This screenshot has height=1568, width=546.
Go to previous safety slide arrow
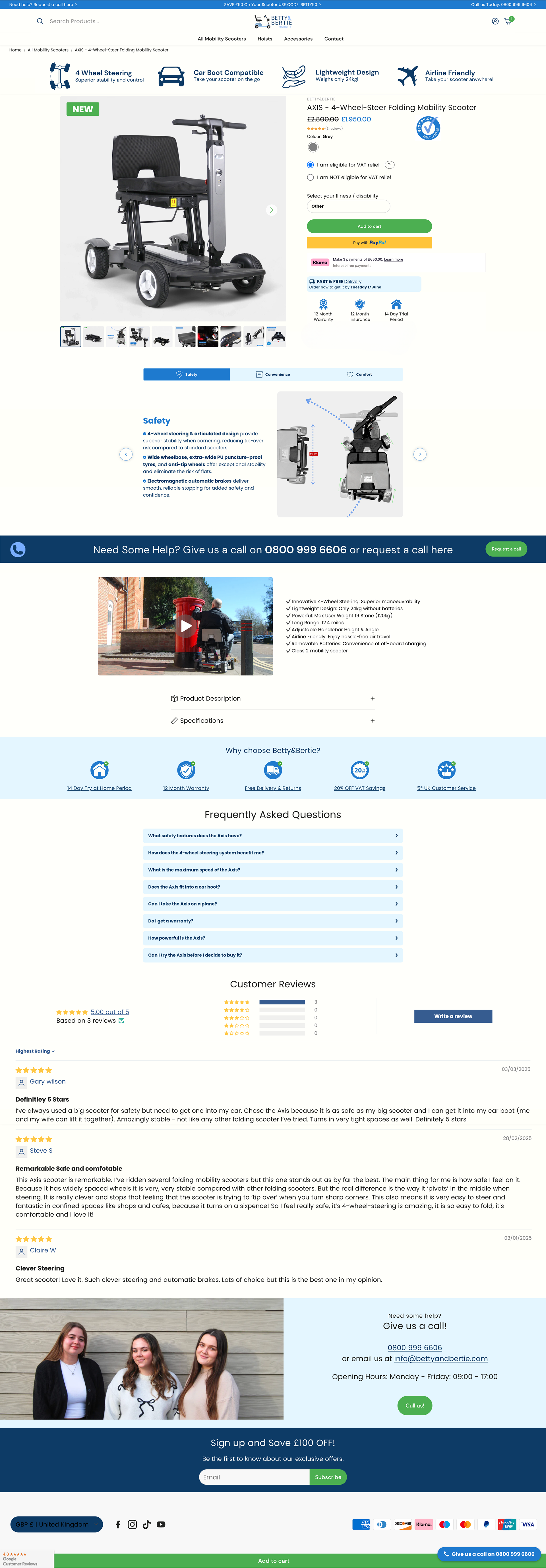(x=126, y=454)
